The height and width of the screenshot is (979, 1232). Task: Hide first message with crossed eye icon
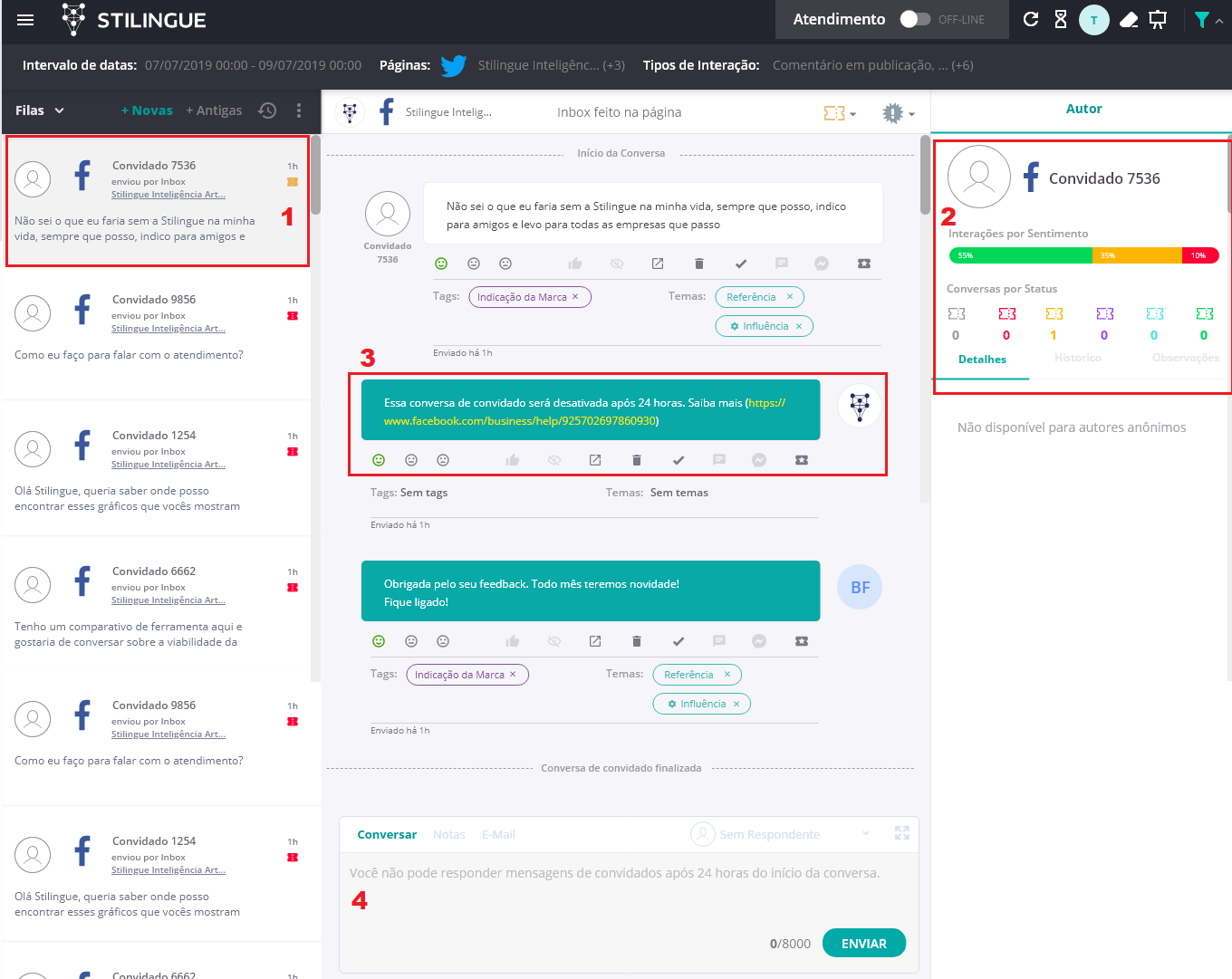tap(617, 264)
